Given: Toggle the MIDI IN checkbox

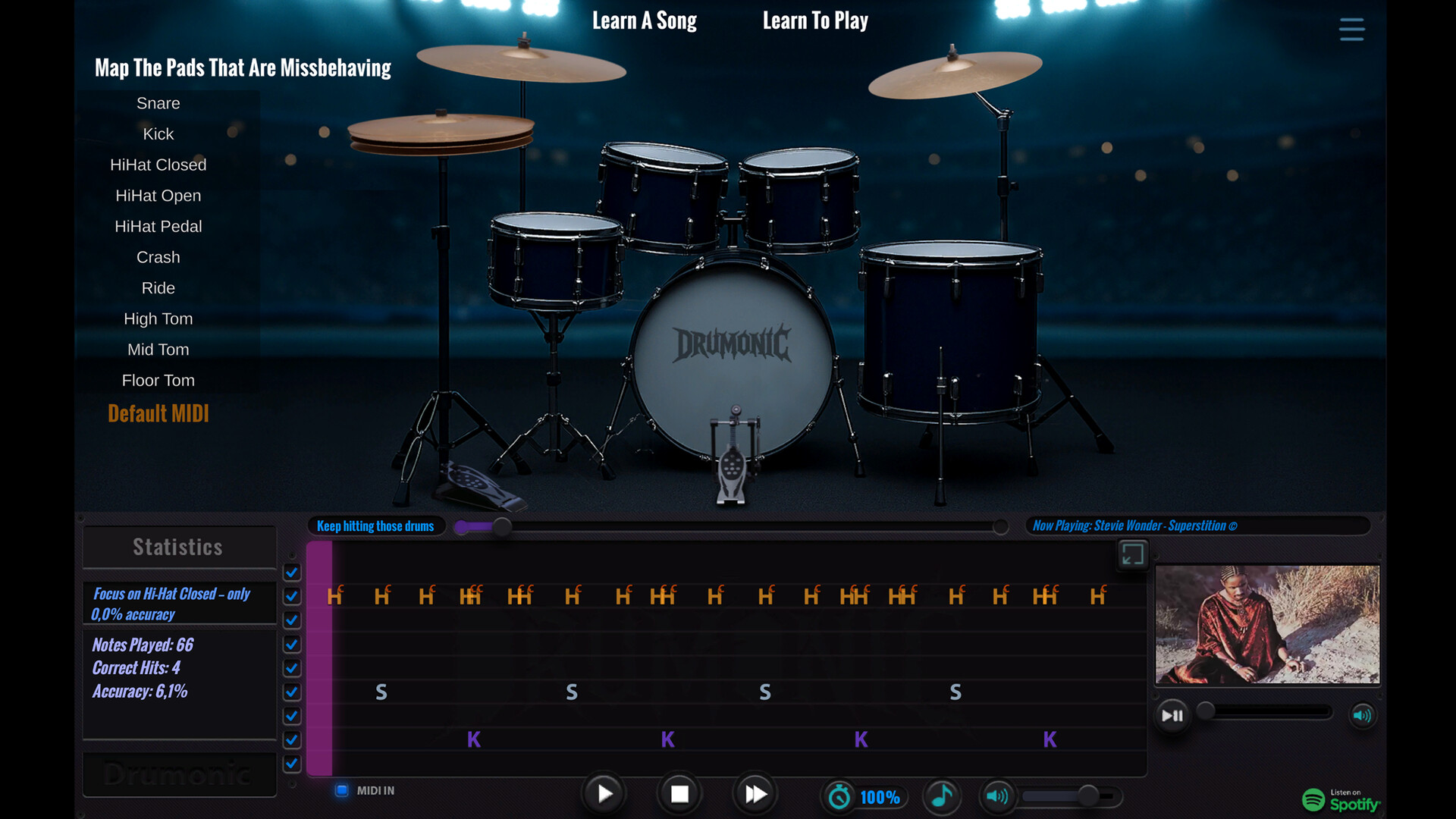Looking at the screenshot, I should click(x=342, y=790).
